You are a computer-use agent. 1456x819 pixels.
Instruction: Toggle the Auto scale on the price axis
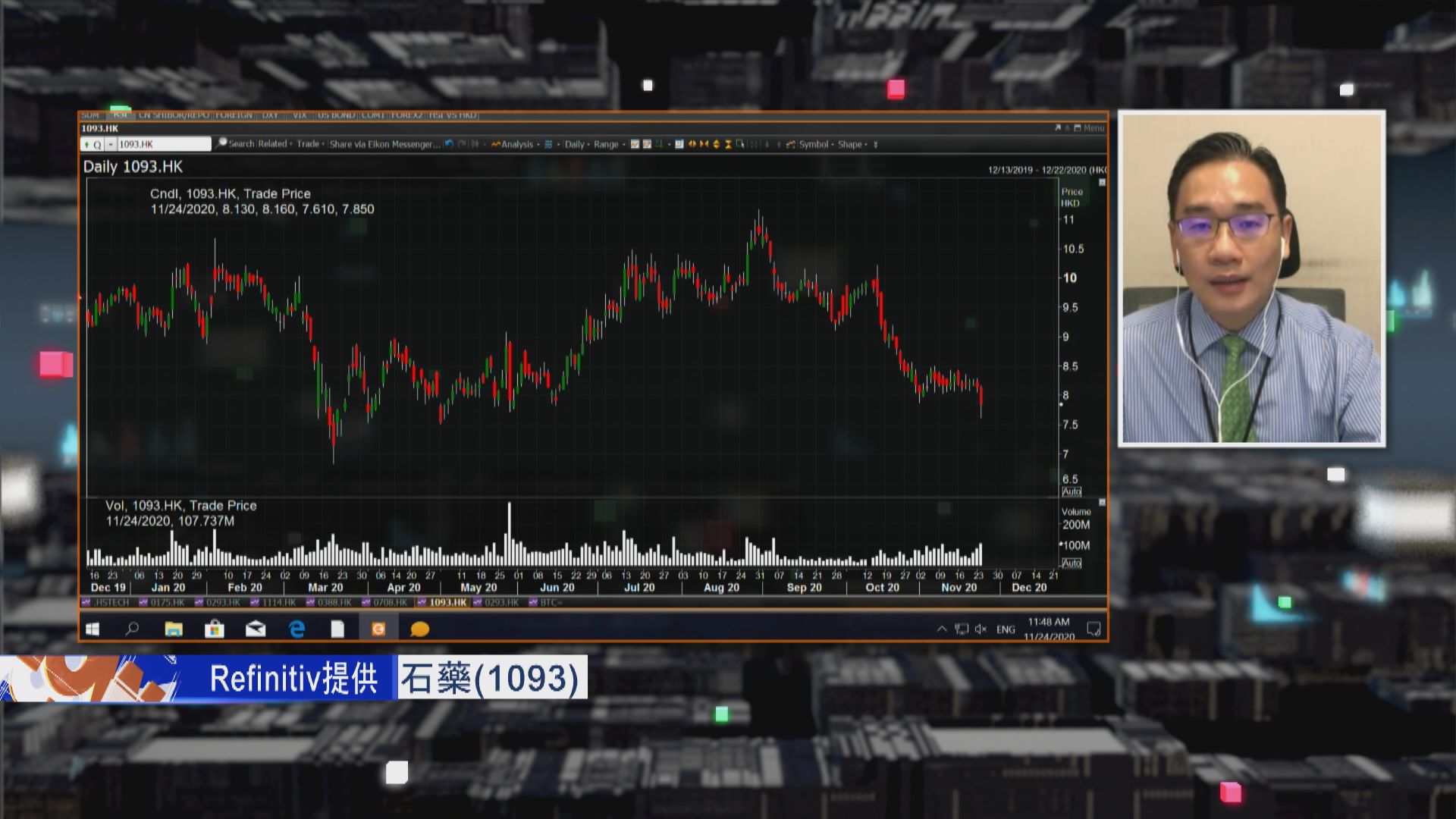click(x=1072, y=491)
